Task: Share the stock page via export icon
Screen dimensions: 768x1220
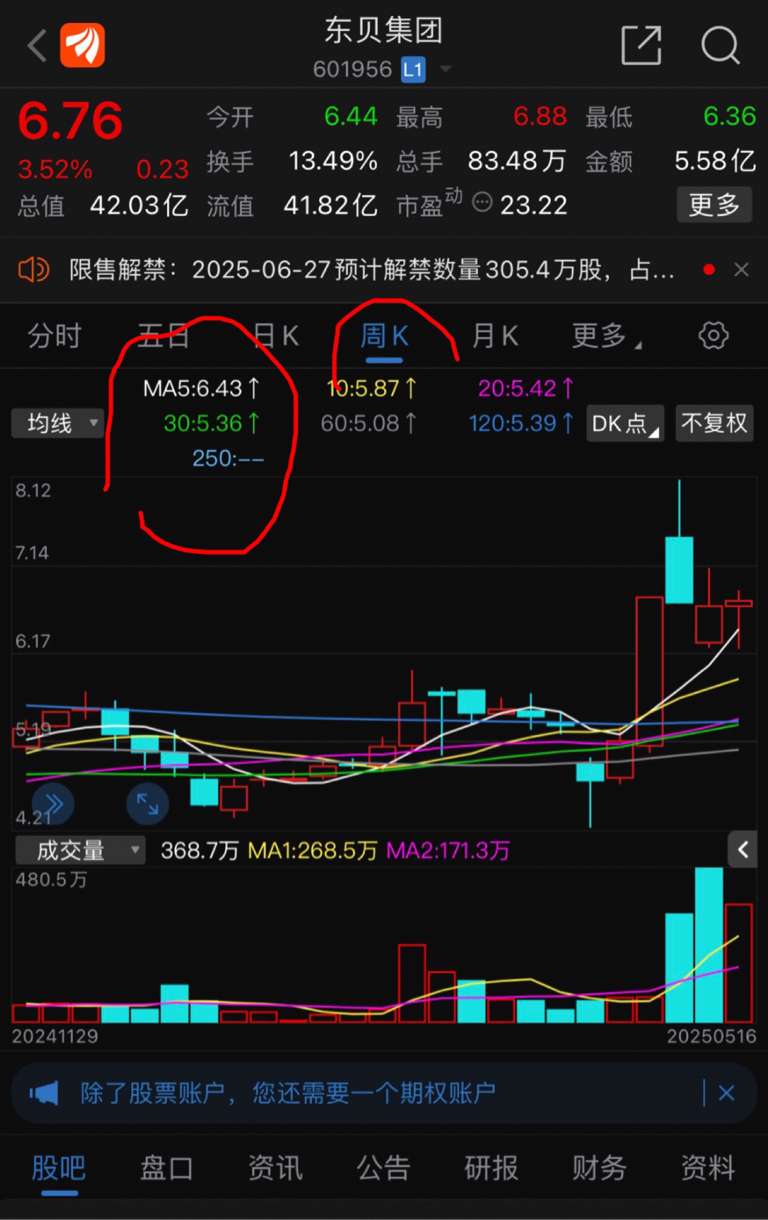Action: click(x=641, y=45)
